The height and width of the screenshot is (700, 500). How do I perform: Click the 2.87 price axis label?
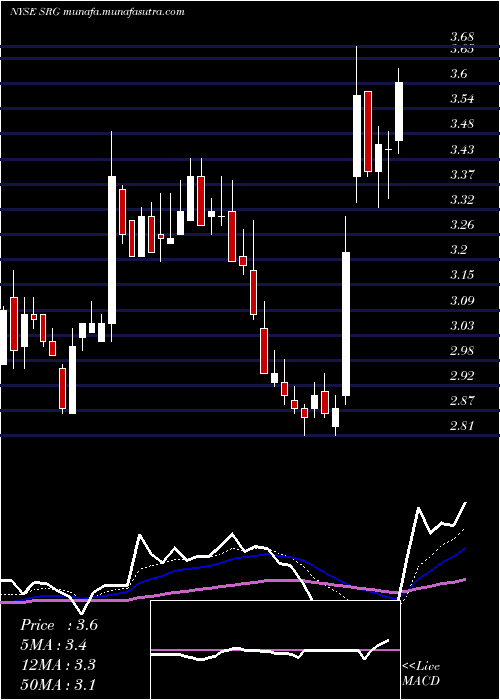point(462,400)
